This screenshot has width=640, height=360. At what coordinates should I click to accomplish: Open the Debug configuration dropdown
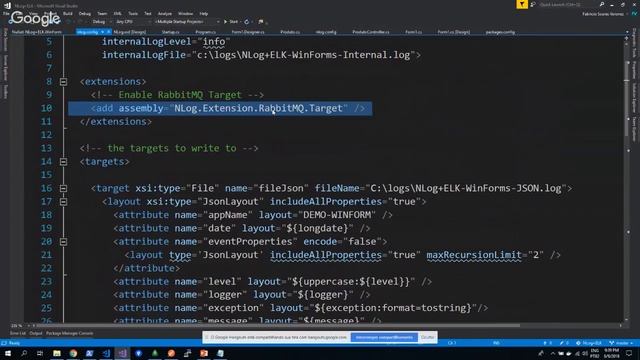click(x=101, y=22)
